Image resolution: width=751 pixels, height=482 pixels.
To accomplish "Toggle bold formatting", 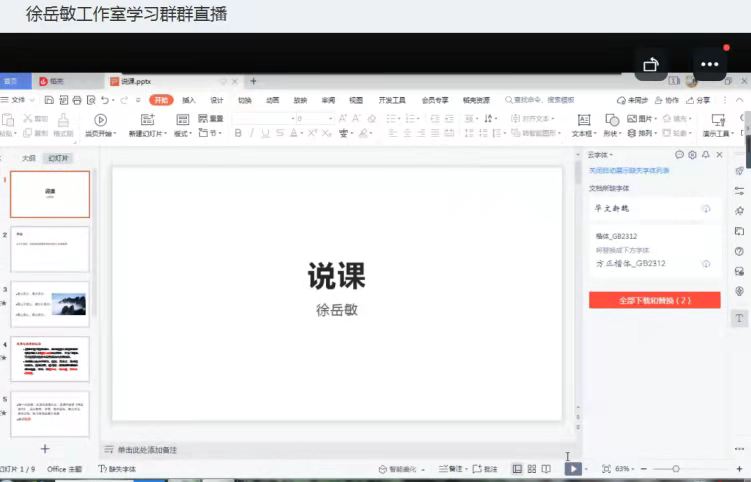I will pos(238,133).
